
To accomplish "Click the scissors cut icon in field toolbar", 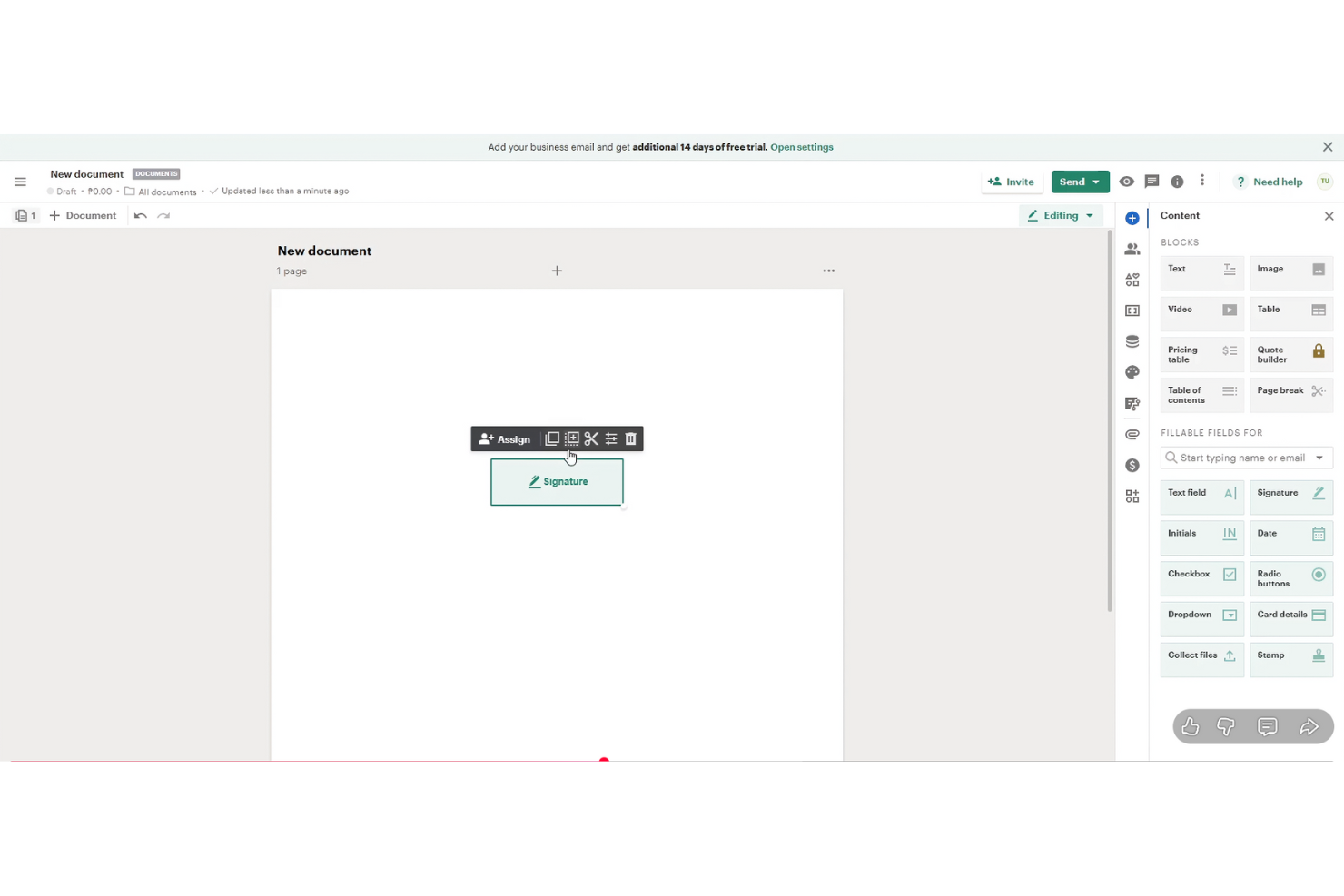I will click(591, 439).
